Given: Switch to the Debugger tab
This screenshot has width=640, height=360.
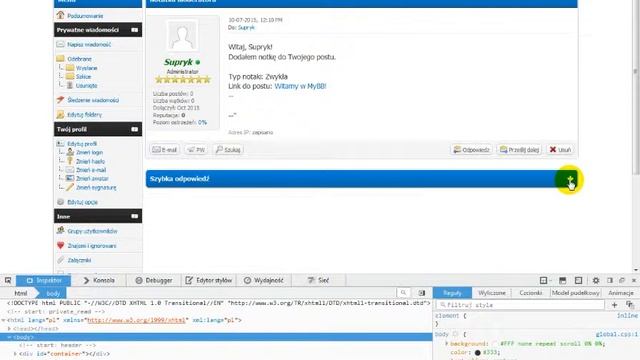Looking at the screenshot, I should (x=154, y=280).
